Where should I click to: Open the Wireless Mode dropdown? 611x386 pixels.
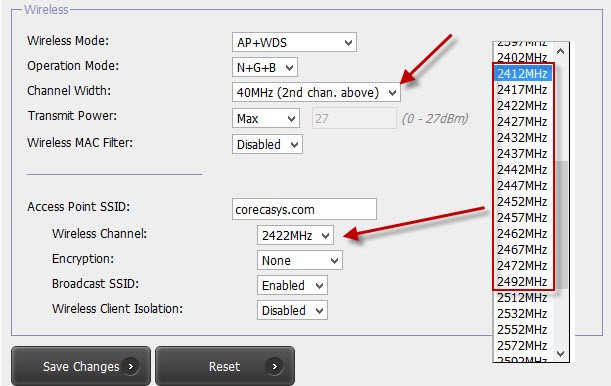tap(294, 42)
